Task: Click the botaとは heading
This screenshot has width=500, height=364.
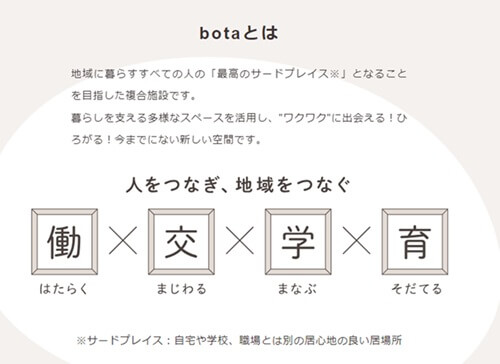Action: click(239, 33)
